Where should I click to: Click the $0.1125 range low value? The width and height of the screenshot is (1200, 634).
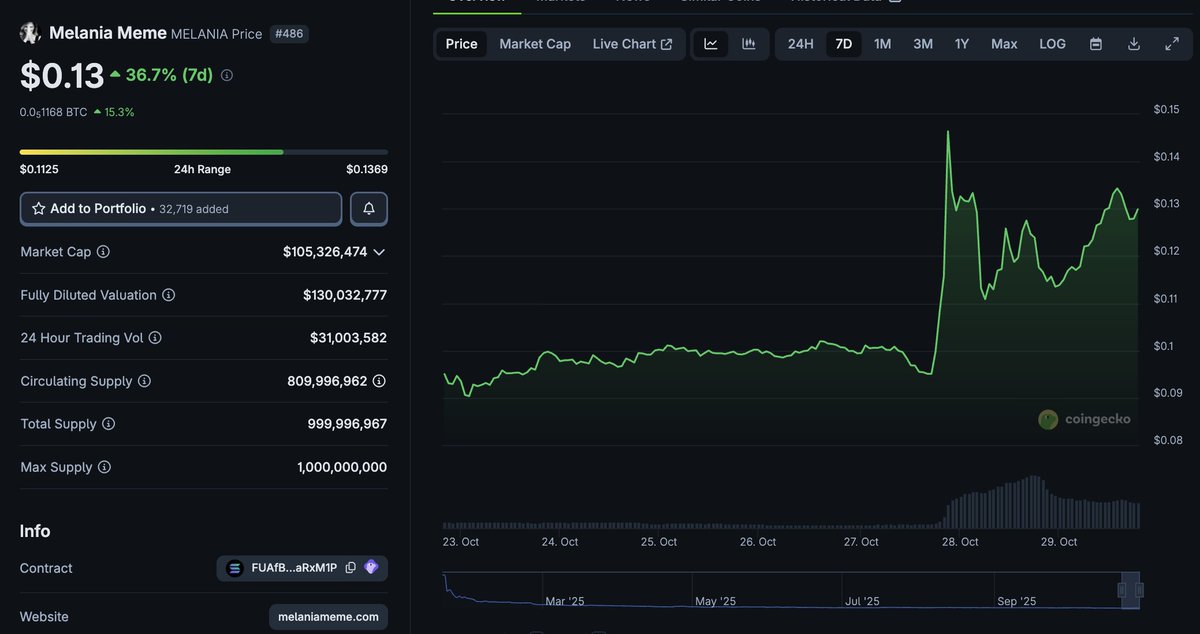click(40, 169)
